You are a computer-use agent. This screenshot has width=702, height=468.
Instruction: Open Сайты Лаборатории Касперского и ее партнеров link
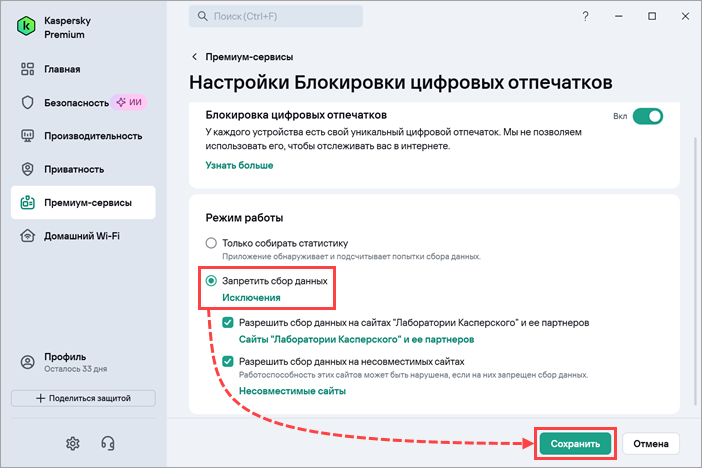(356, 339)
